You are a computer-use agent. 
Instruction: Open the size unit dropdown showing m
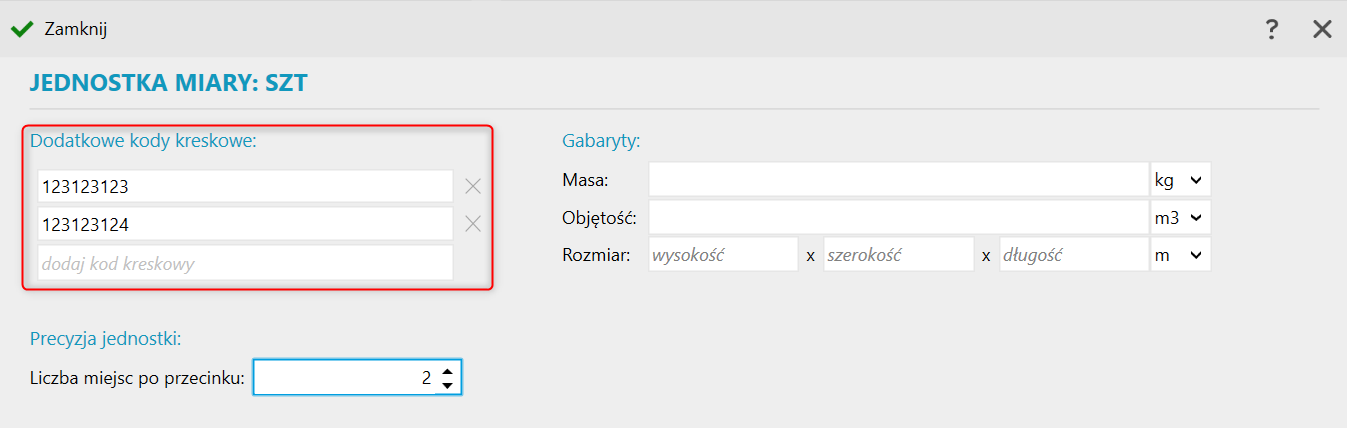pos(1181,255)
